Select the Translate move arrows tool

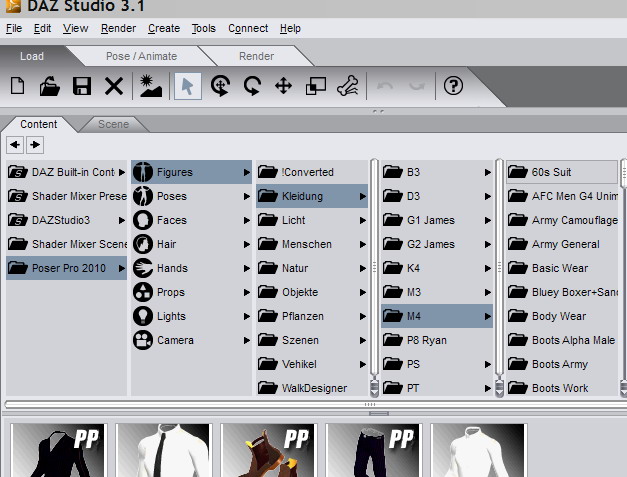284,86
